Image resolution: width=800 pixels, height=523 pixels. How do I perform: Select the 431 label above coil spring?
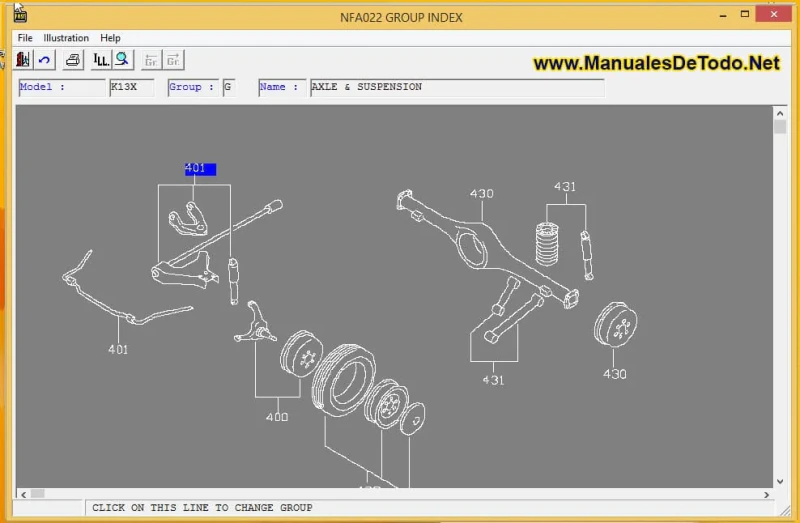[565, 186]
